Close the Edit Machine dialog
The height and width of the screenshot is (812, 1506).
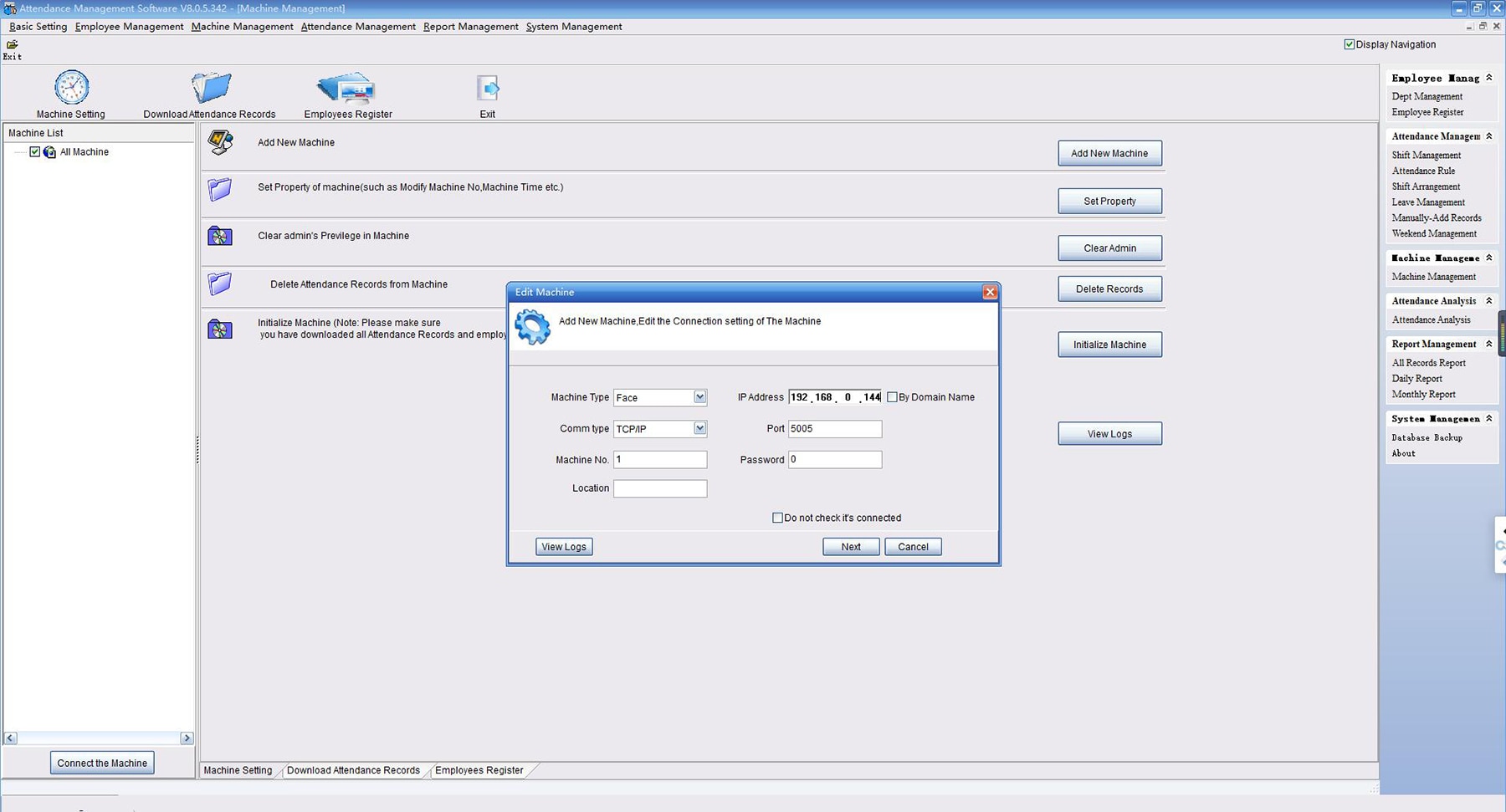[990, 292]
